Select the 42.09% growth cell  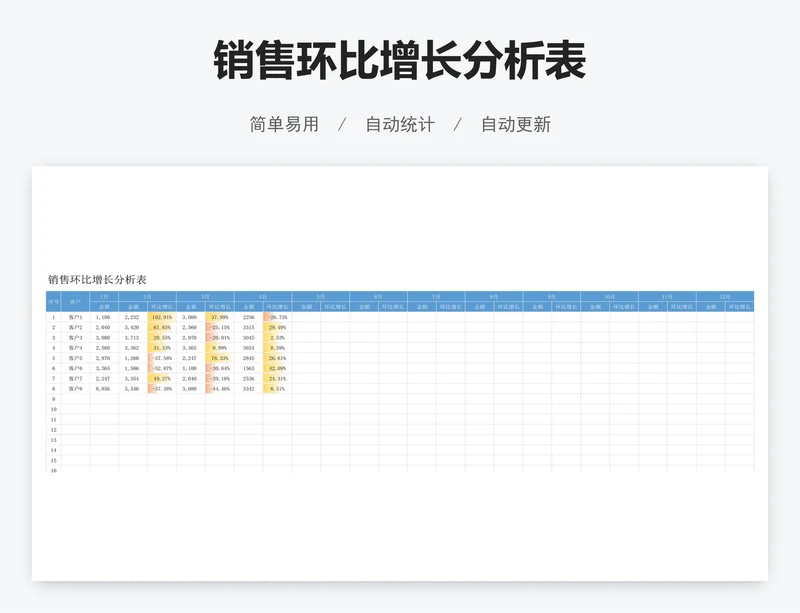point(278,368)
